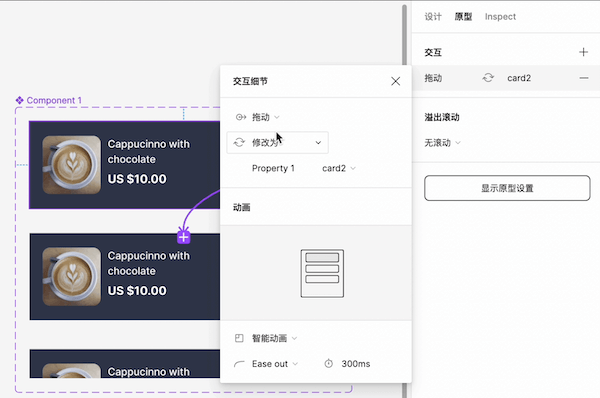Click the 溢出滚动 section heading
Screen dimensions: 600x398
[x=442, y=117]
